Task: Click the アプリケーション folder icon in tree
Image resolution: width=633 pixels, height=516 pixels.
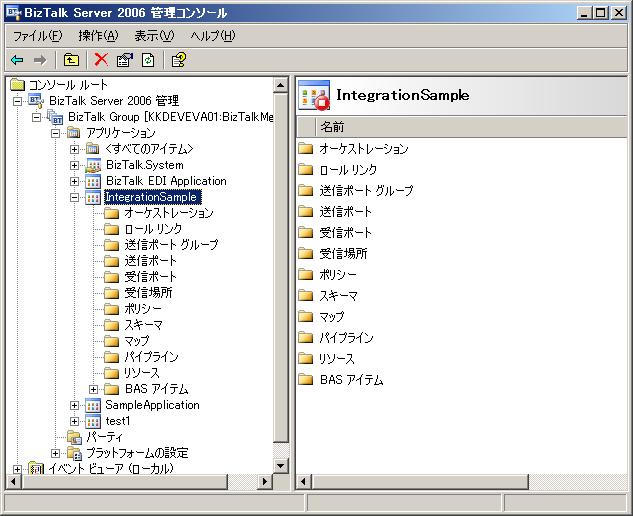Action: (x=73, y=133)
